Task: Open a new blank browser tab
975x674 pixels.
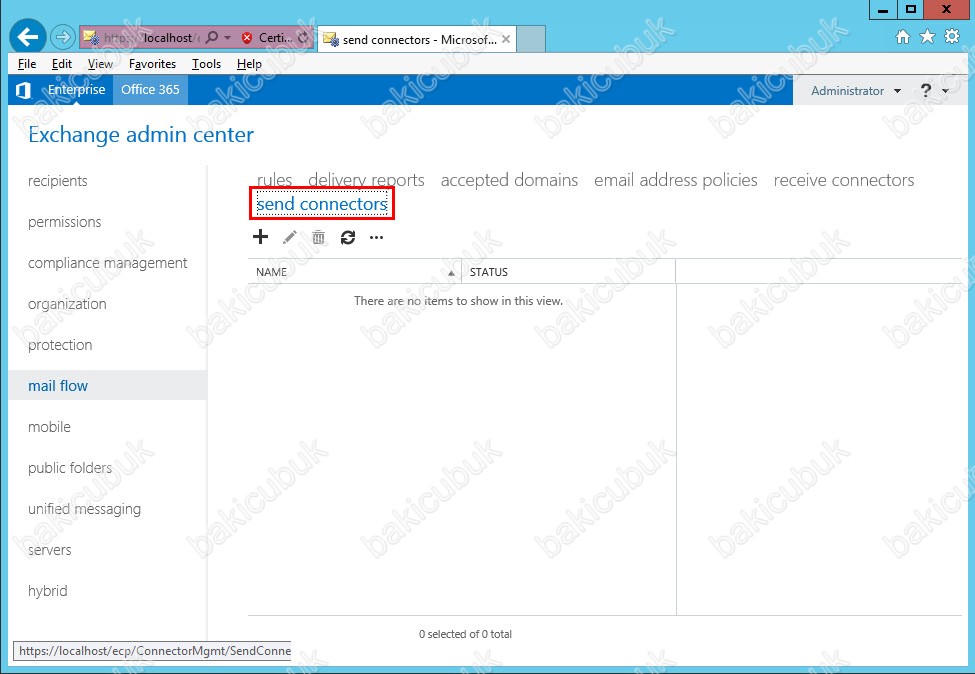Action: click(x=531, y=39)
